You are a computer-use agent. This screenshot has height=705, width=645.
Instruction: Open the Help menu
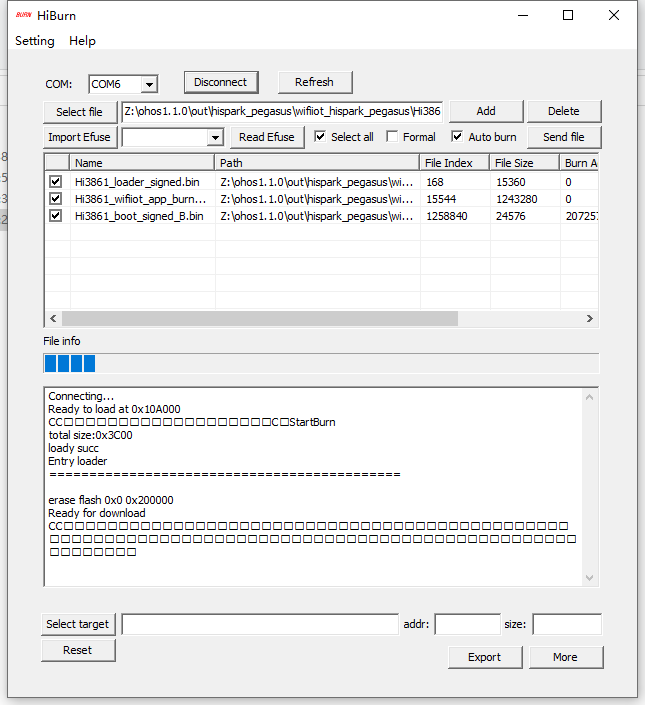pyautogui.click(x=82, y=41)
